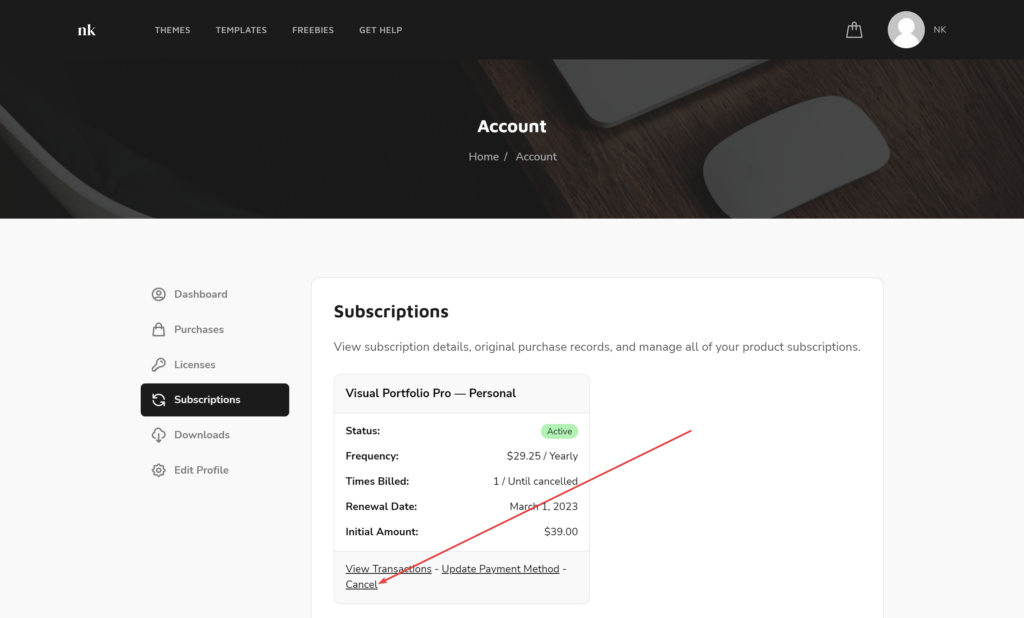
Task: Click the NK username label
Action: (x=940, y=29)
